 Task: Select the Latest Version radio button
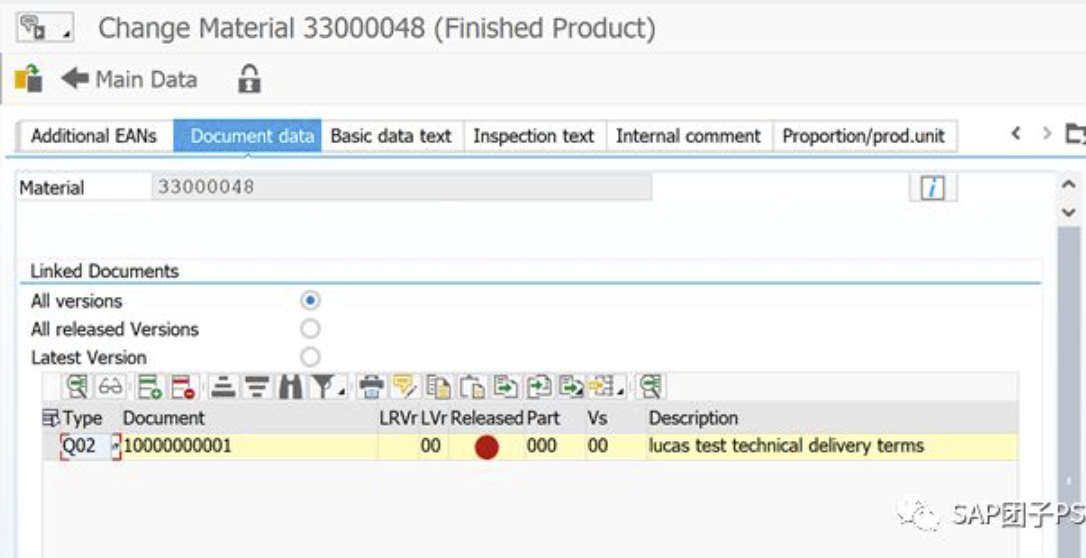click(310, 357)
